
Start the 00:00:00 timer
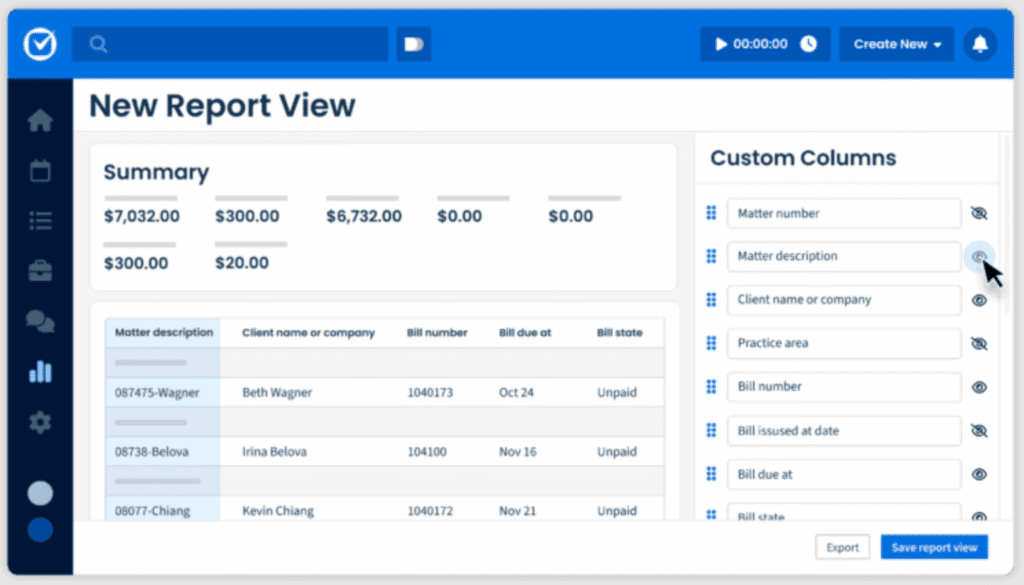721,44
